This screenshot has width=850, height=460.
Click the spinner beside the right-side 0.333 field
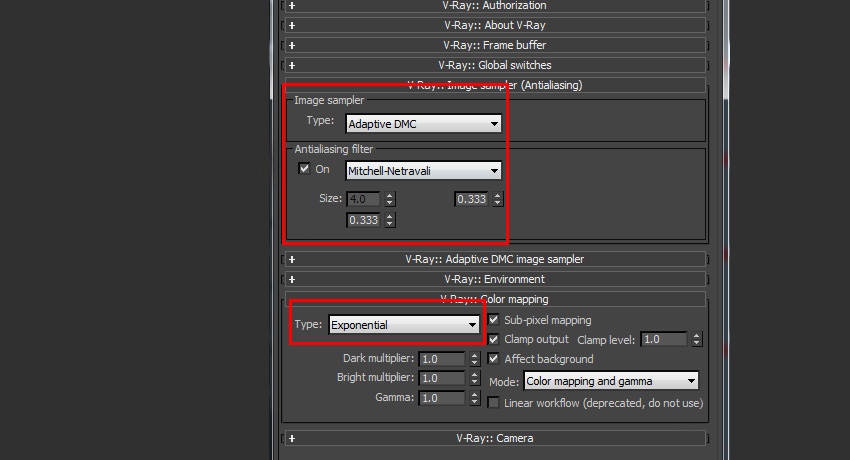click(498, 199)
